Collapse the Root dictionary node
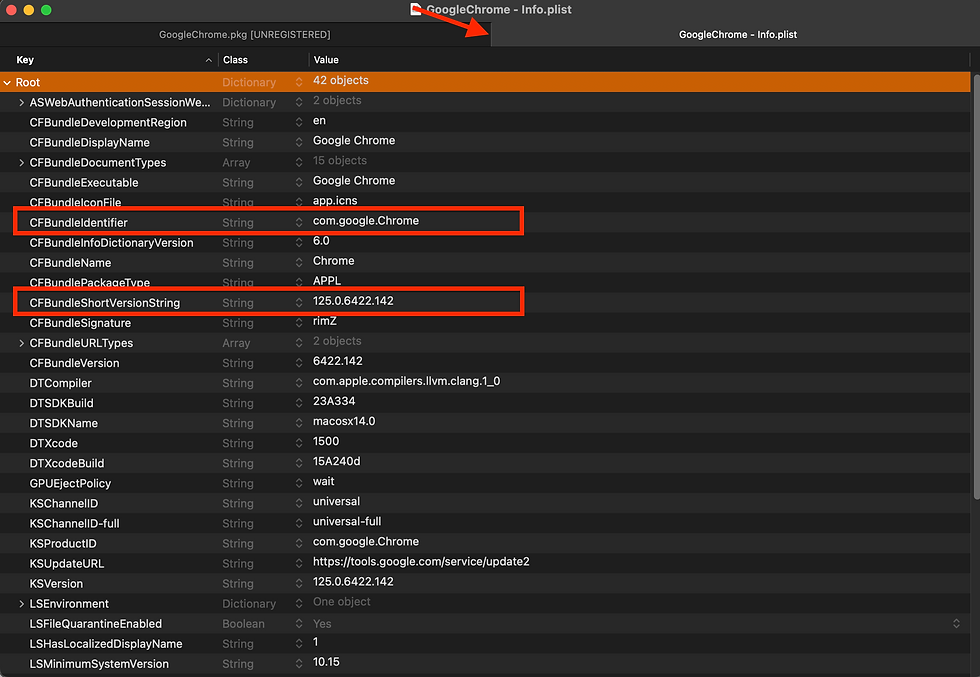 point(7,83)
